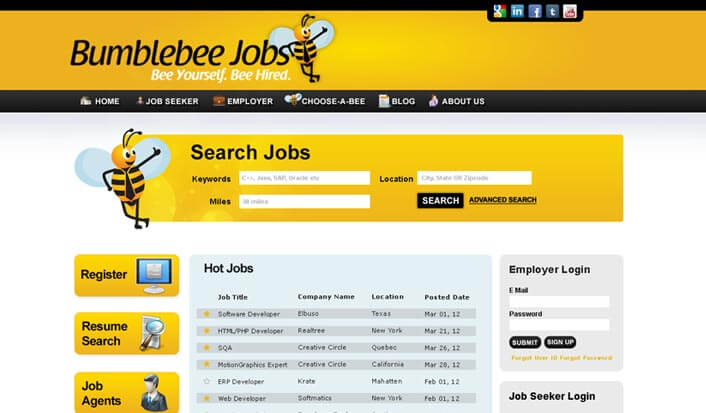The height and width of the screenshot is (413, 706).
Task: Go to the Blog page
Action: pyautogui.click(x=397, y=101)
